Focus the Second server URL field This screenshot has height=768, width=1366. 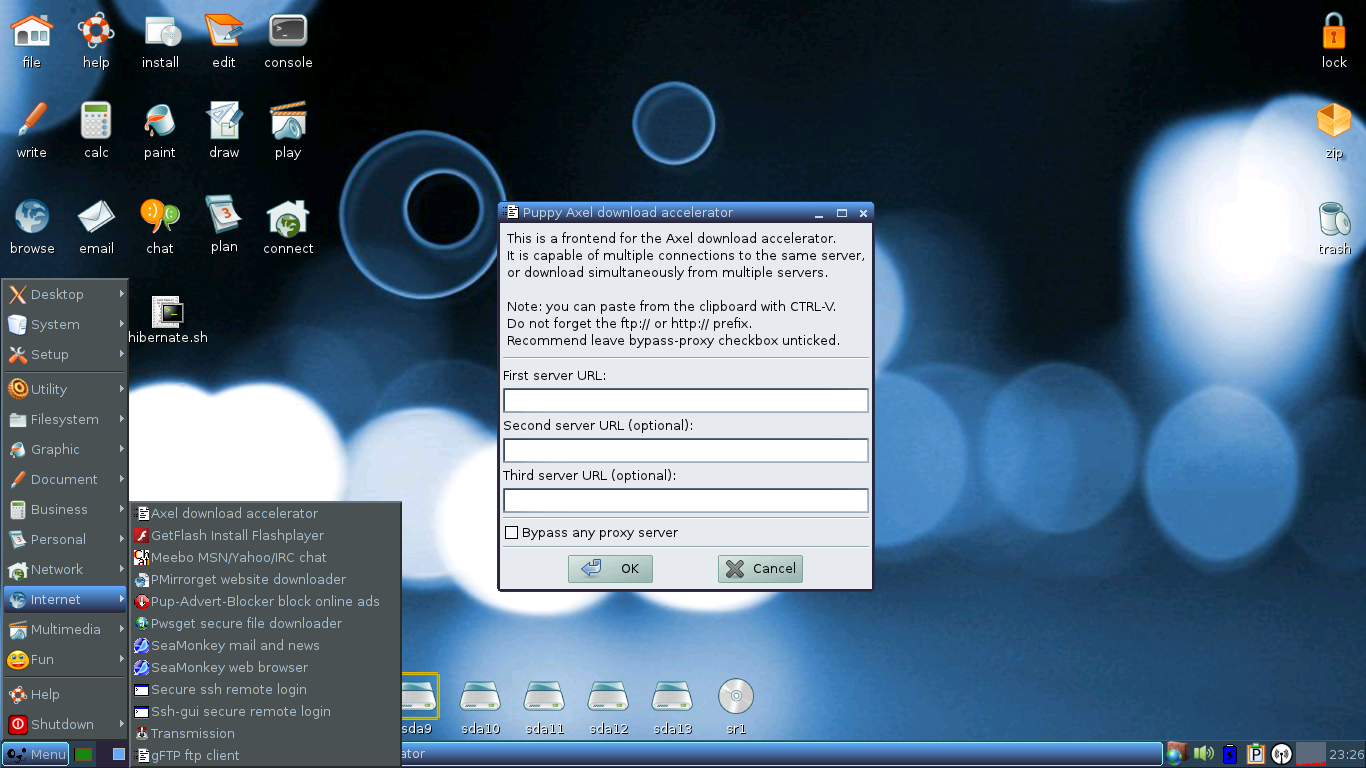(x=686, y=451)
